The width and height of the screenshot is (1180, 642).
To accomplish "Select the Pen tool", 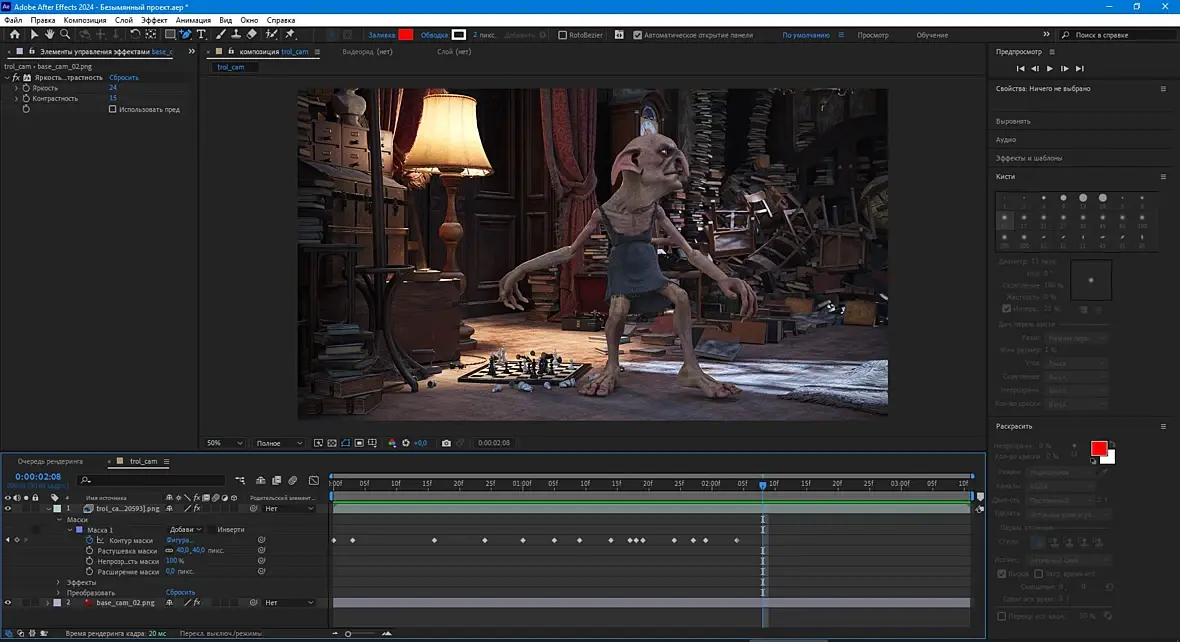I will [x=186, y=35].
